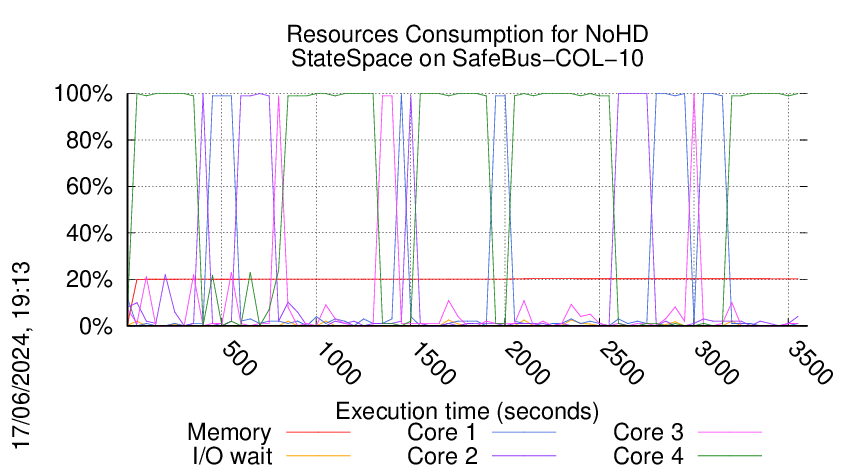This screenshot has width=850, height=475.
Task: Click the 0% y-axis label
Action: (x=96, y=326)
